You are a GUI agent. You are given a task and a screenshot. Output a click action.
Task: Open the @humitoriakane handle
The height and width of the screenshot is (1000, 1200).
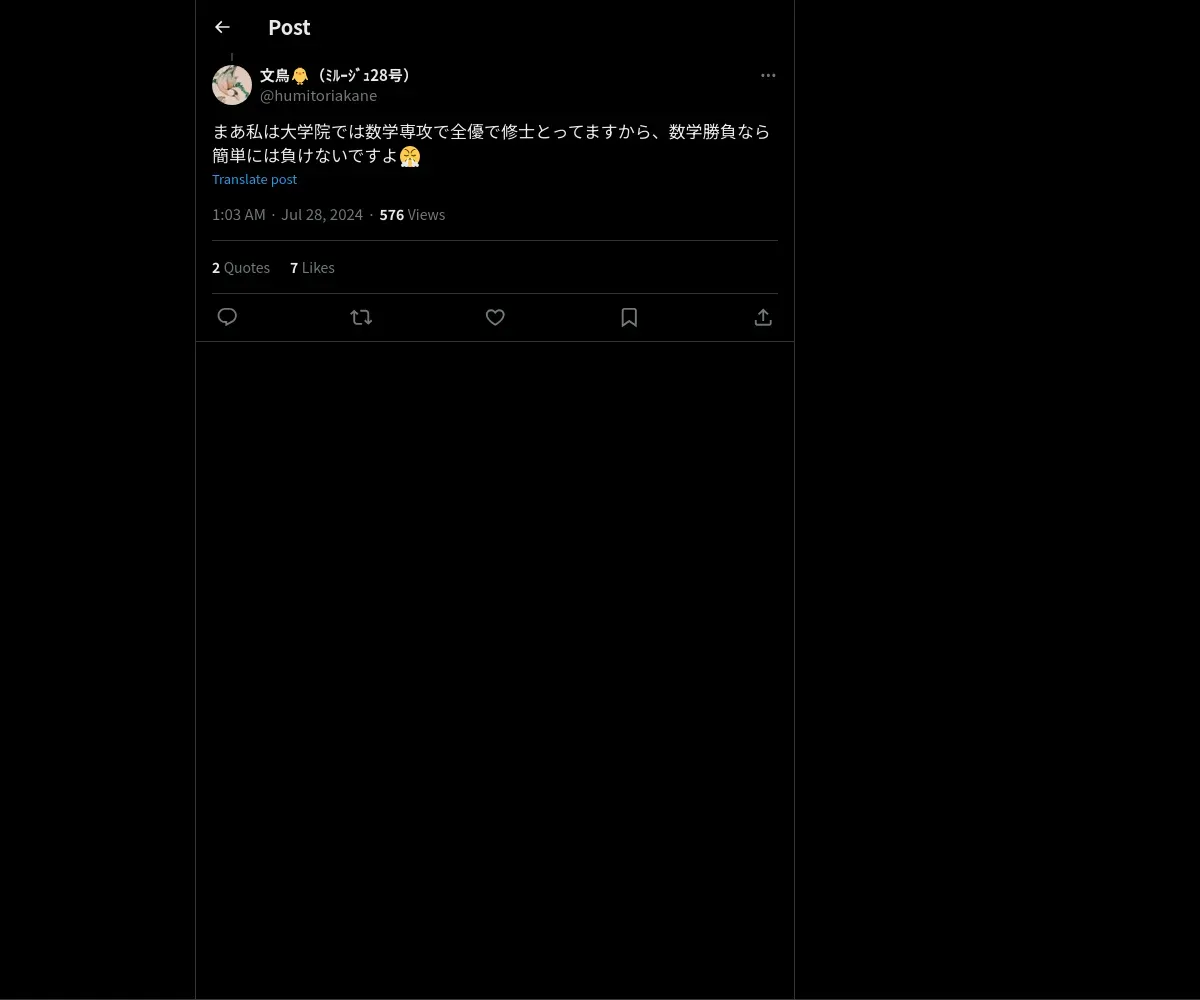point(318,96)
